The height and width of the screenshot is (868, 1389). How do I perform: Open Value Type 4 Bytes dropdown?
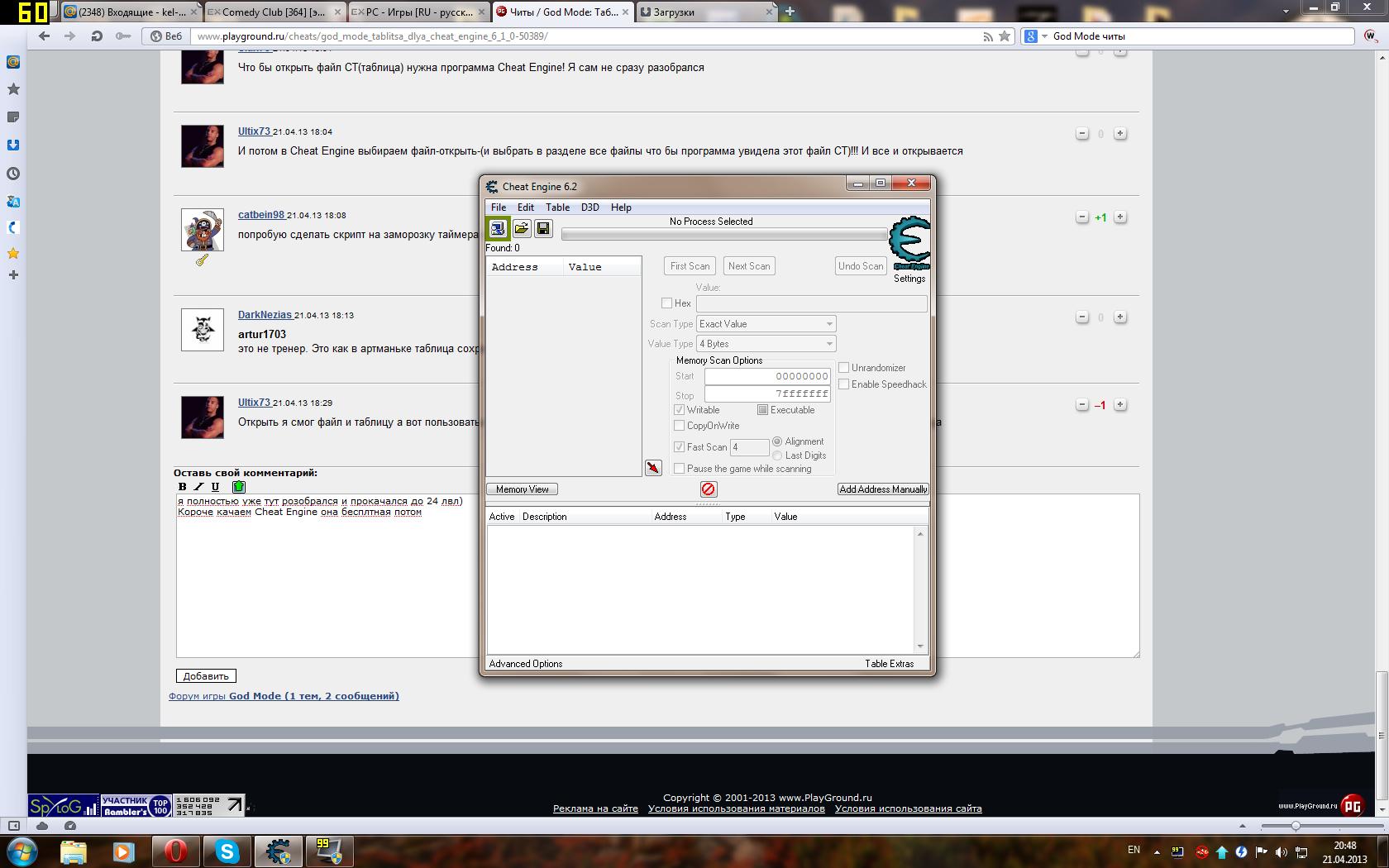click(766, 344)
